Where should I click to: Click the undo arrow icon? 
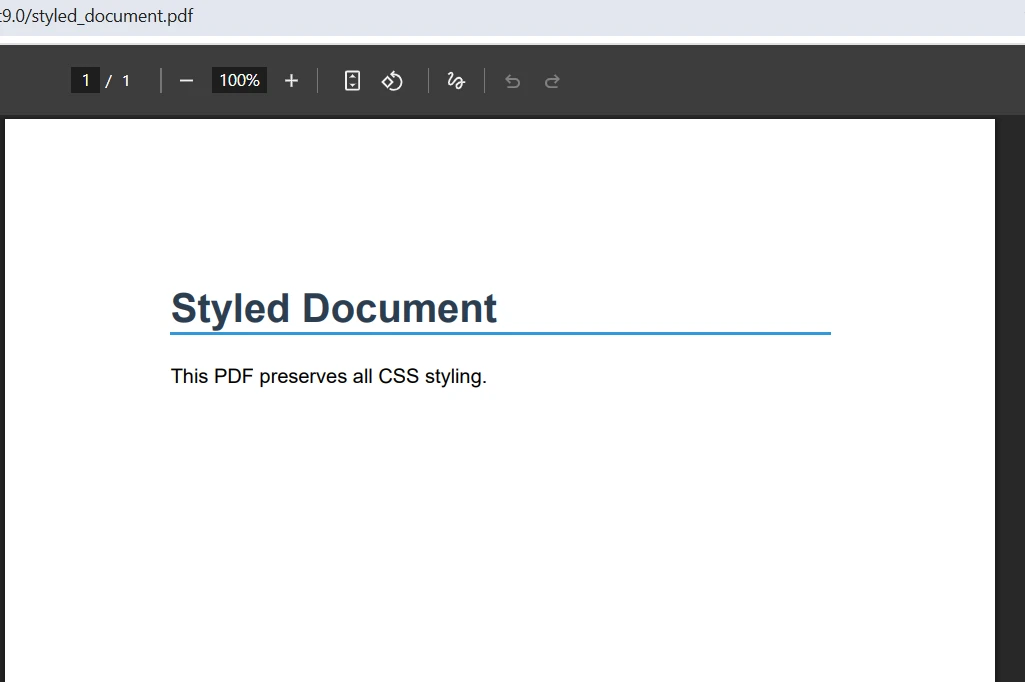pos(512,80)
